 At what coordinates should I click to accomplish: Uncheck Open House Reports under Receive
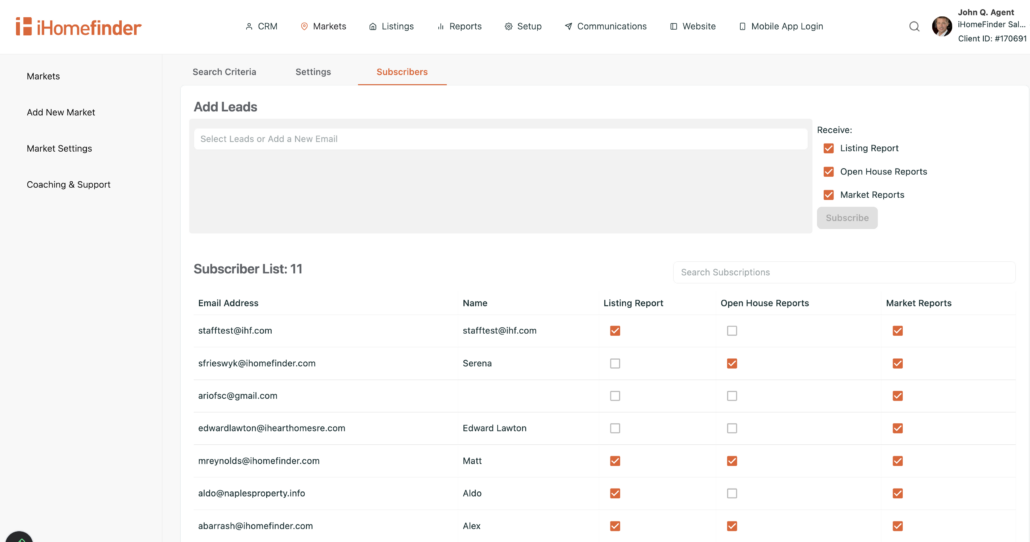[x=828, y=171]
